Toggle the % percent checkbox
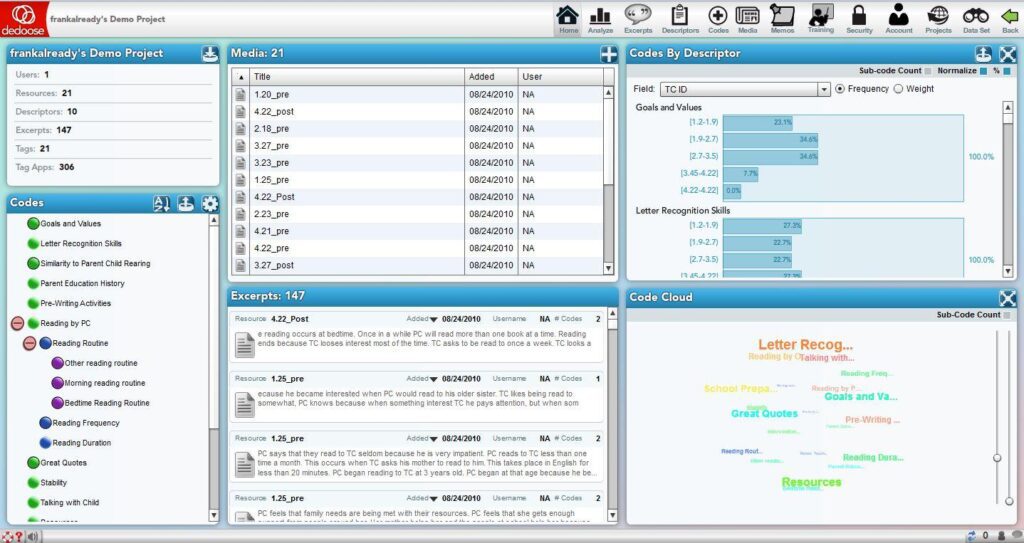The width and height of the screenshot is (1024, 543). (x=1006, y=71)
